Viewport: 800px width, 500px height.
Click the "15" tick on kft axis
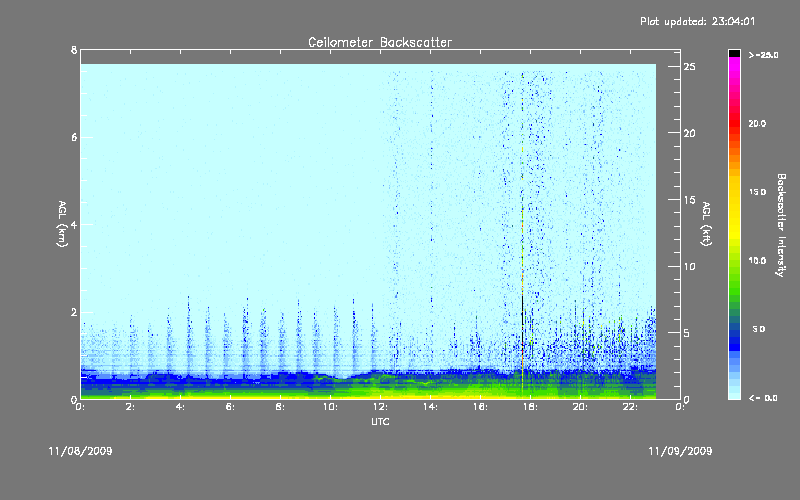[689, 200]
